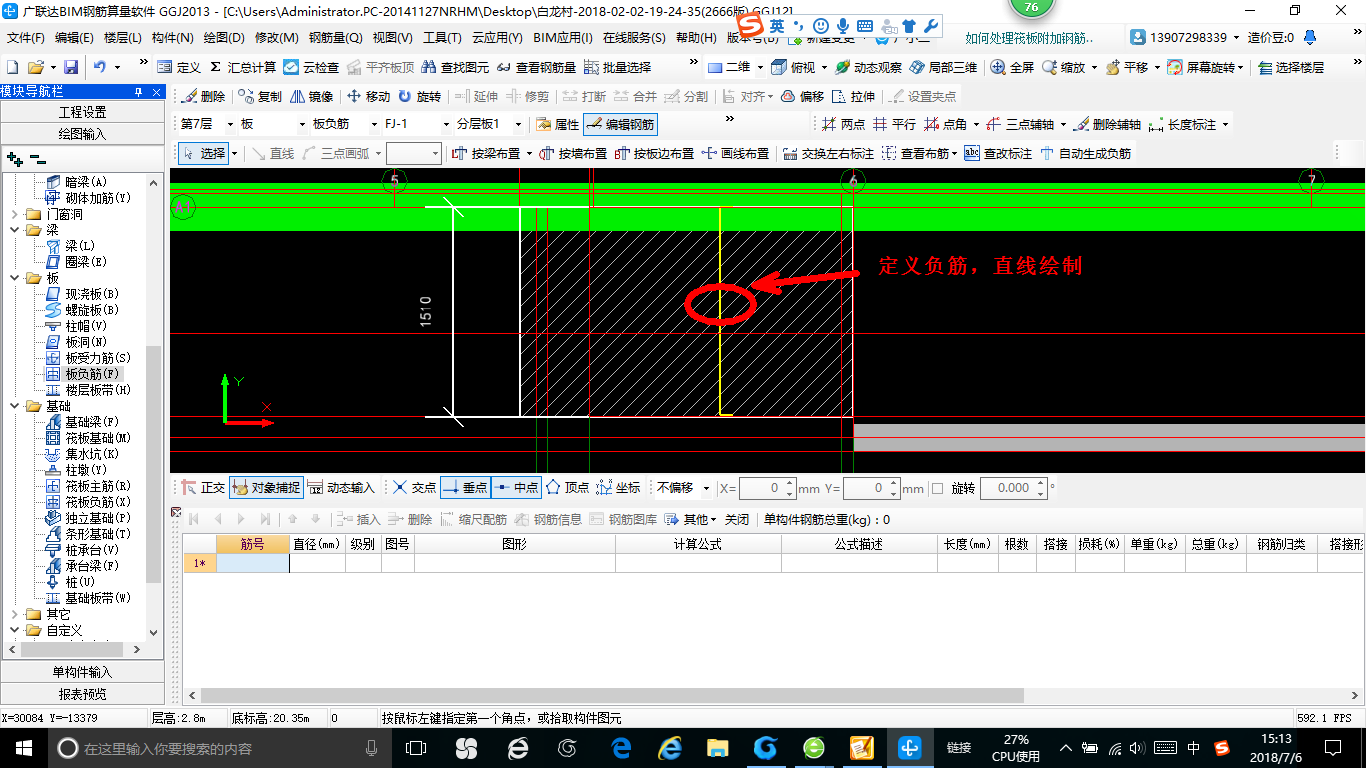Screen dimensions: 1366x768
Task: Click the X offset input field
Action: tap(767, 488)
